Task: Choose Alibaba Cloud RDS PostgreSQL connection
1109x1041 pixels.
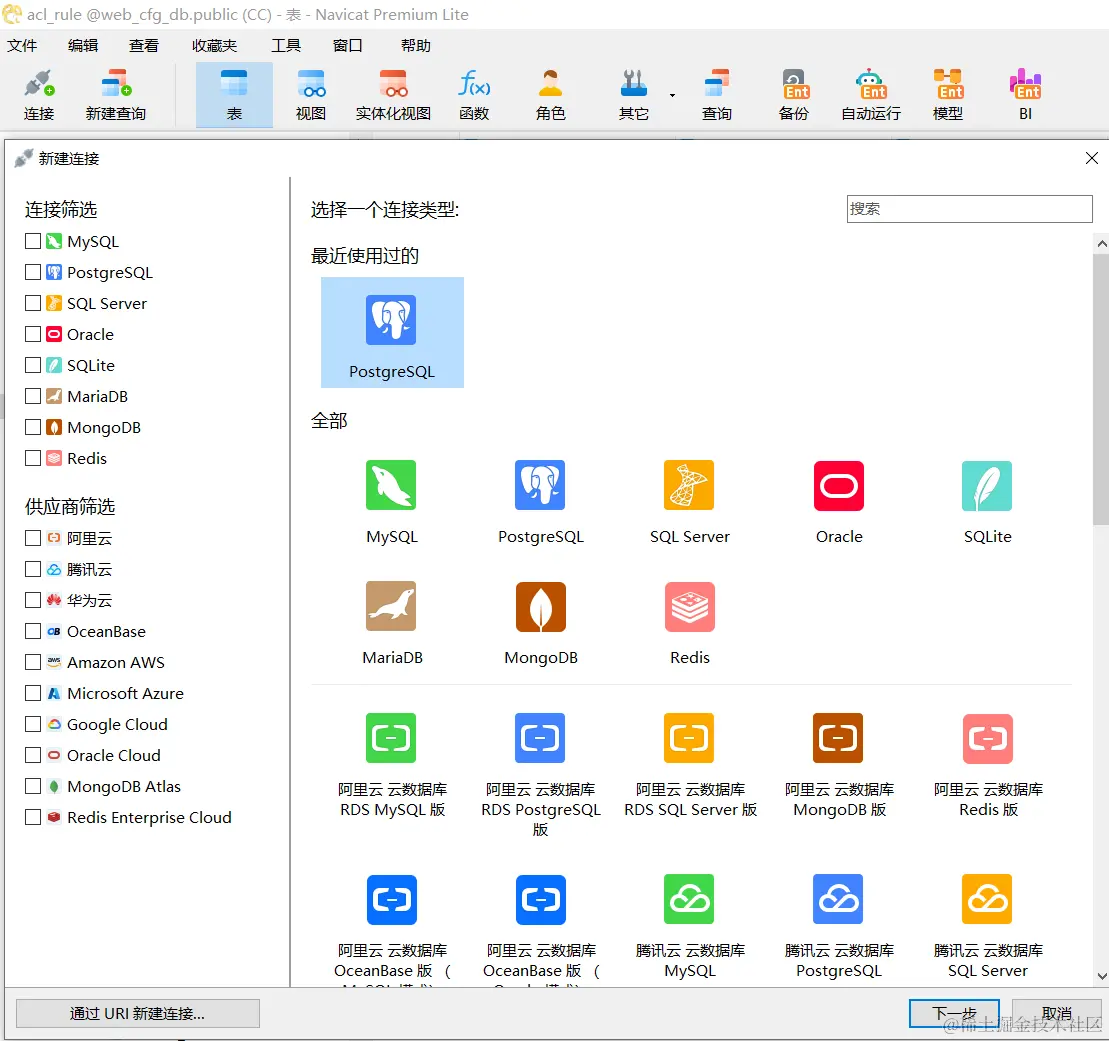Action: [x=540, y=775]
